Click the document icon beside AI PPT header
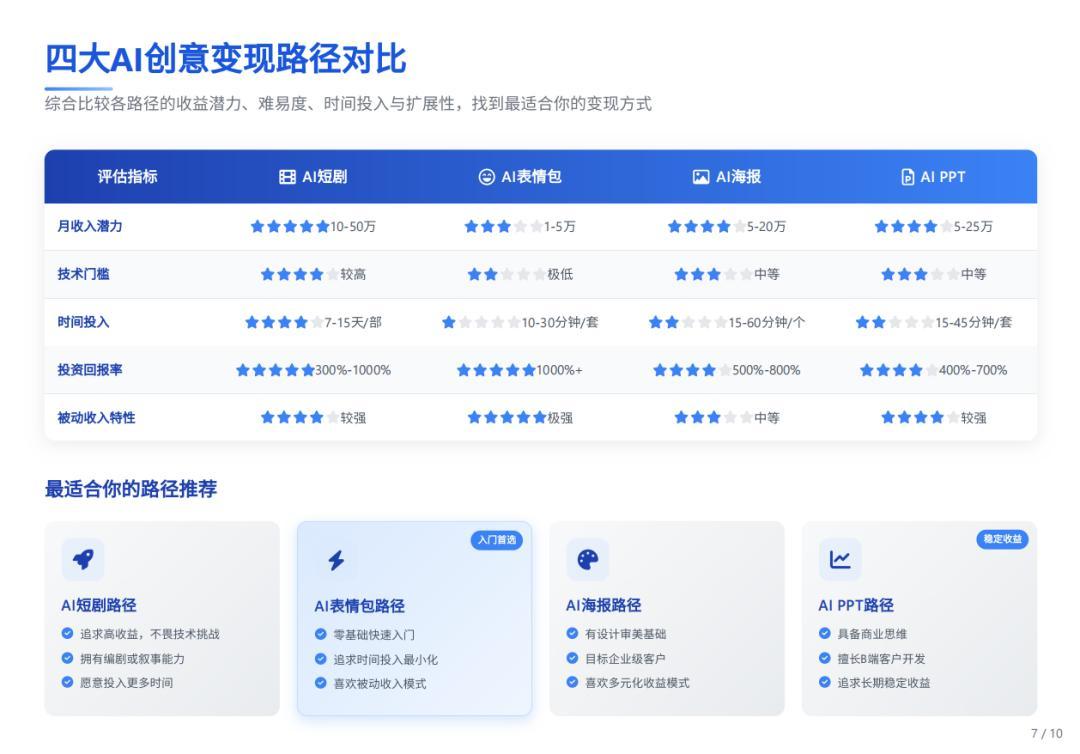Viewport: 1080px width, 754px height. tap(908, 177)
